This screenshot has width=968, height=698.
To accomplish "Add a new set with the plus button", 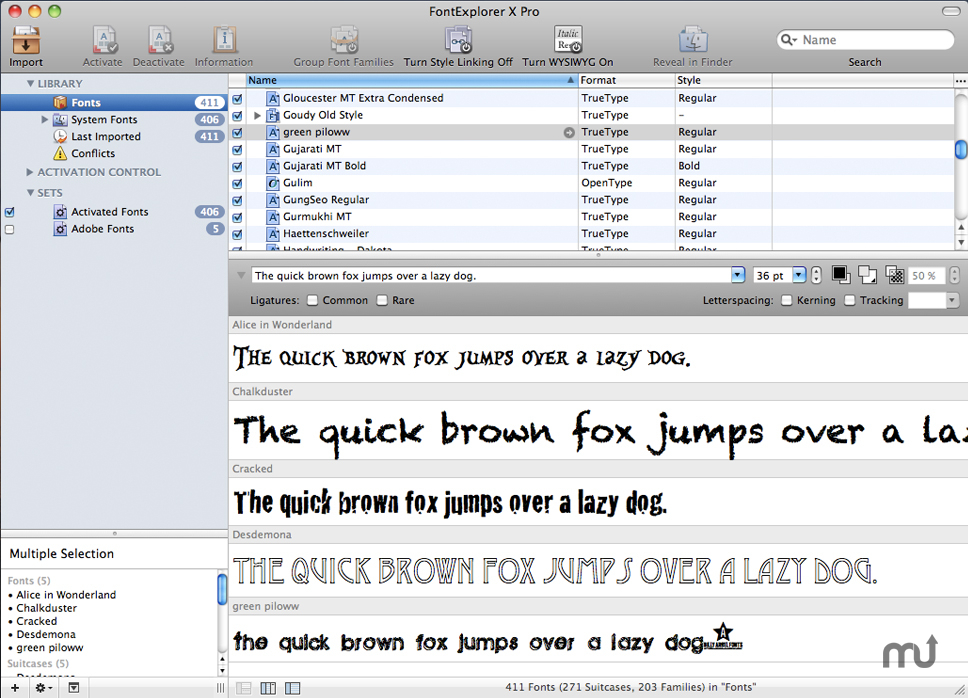I will (14, 687).
